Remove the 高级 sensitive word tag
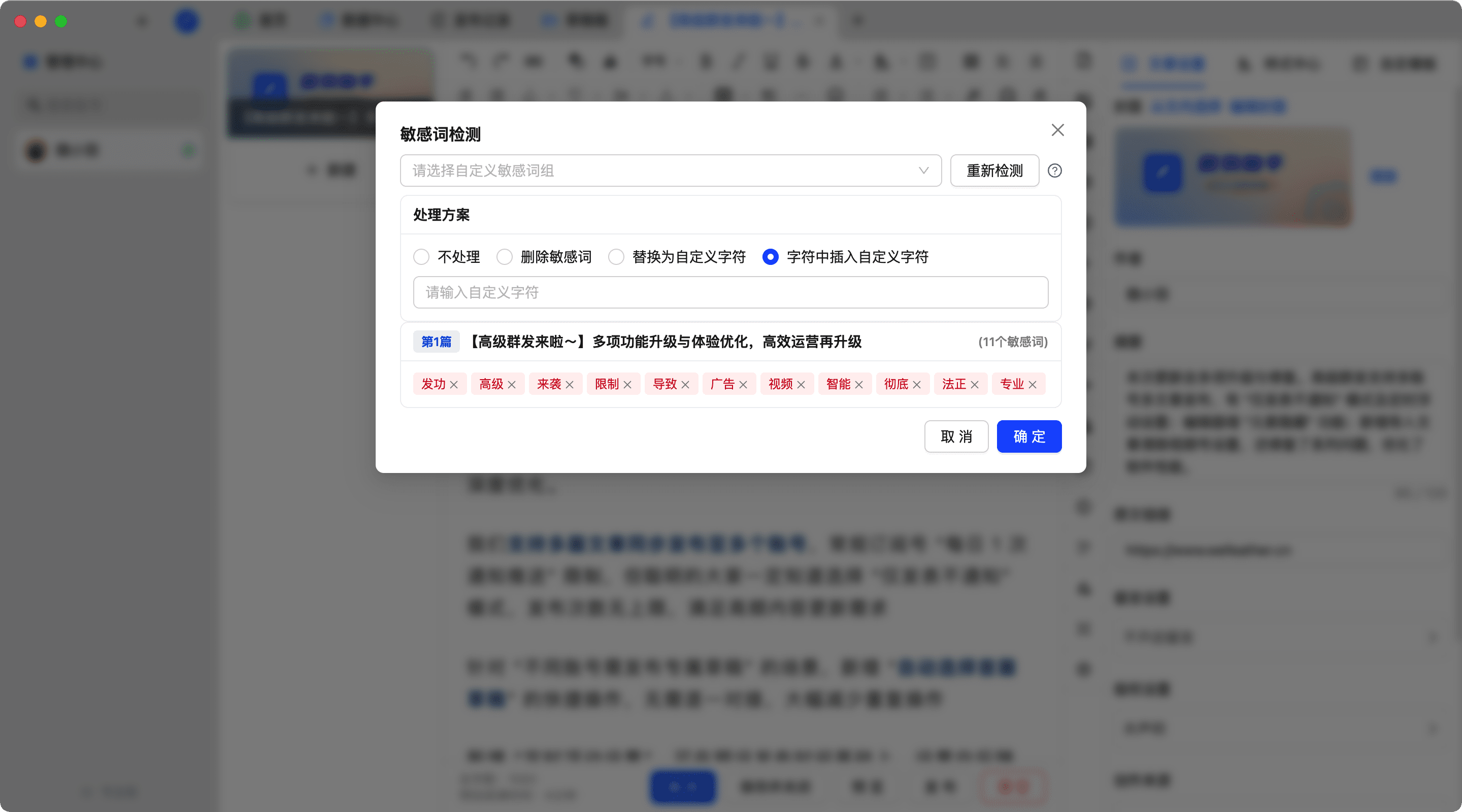 [512, 385]
